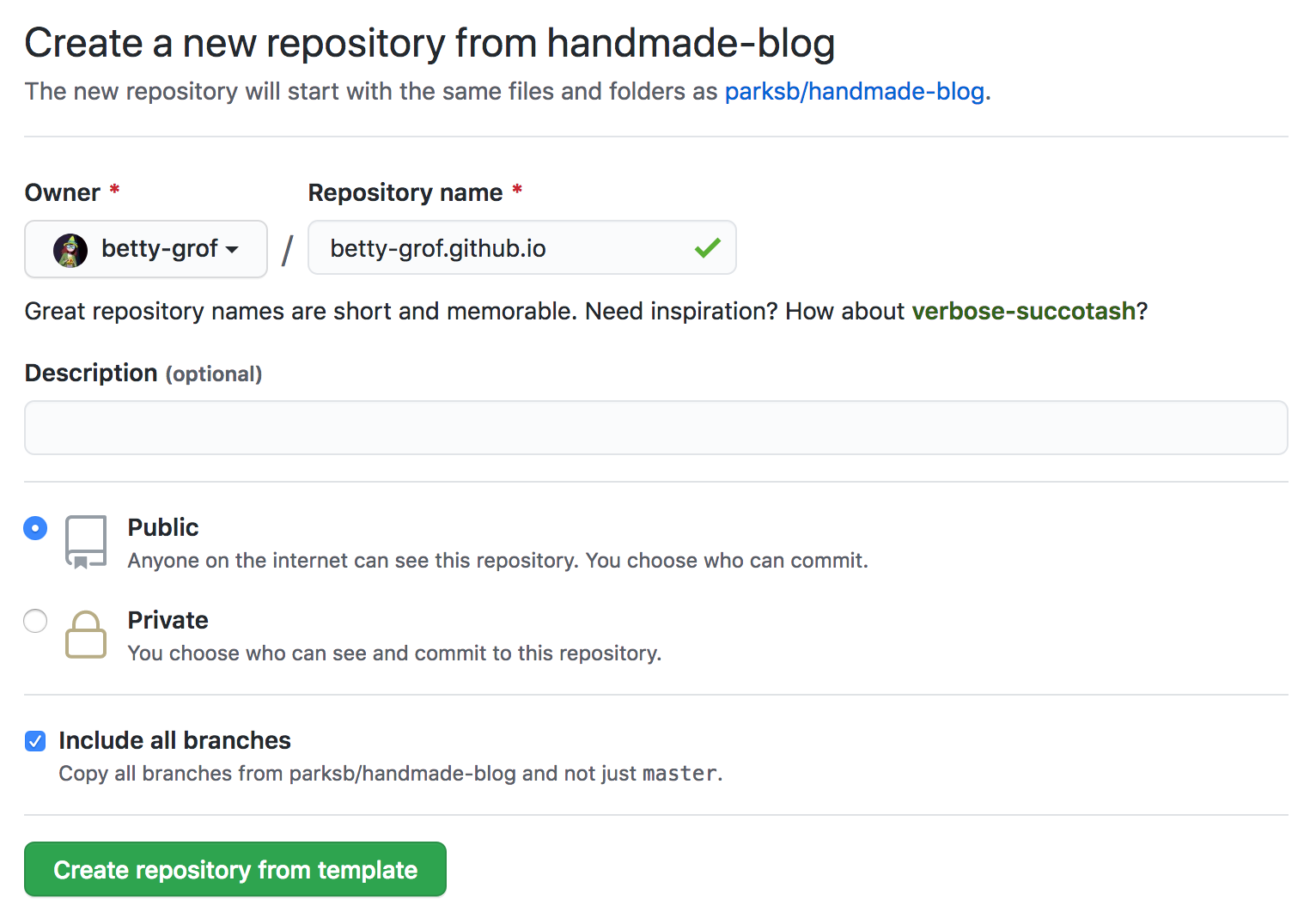Click 'Anyone on the internet can see' description
Viewport: 1316px width, 924px height.
[x=498, y=561]
